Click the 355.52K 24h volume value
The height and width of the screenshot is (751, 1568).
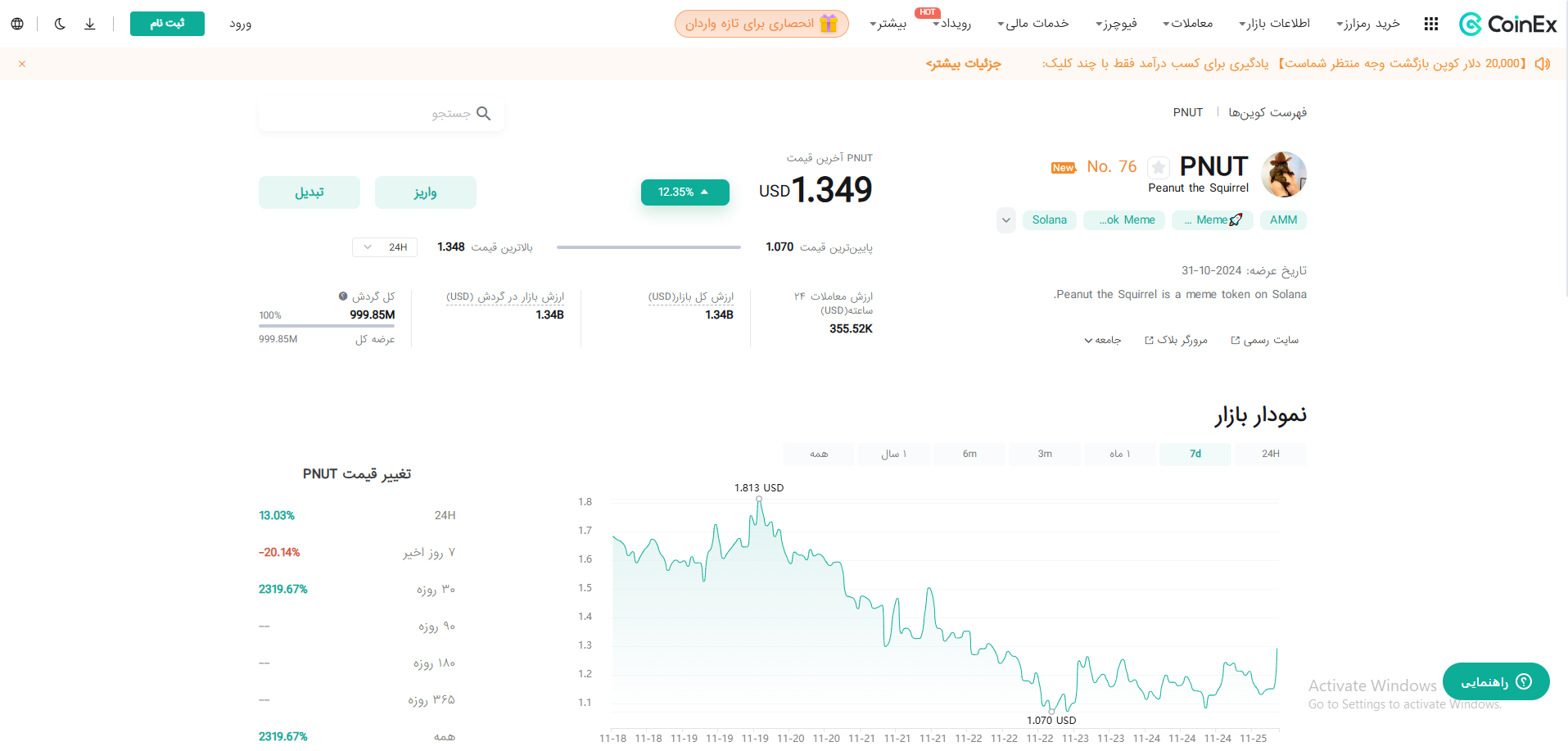click(x=851, y=329)
